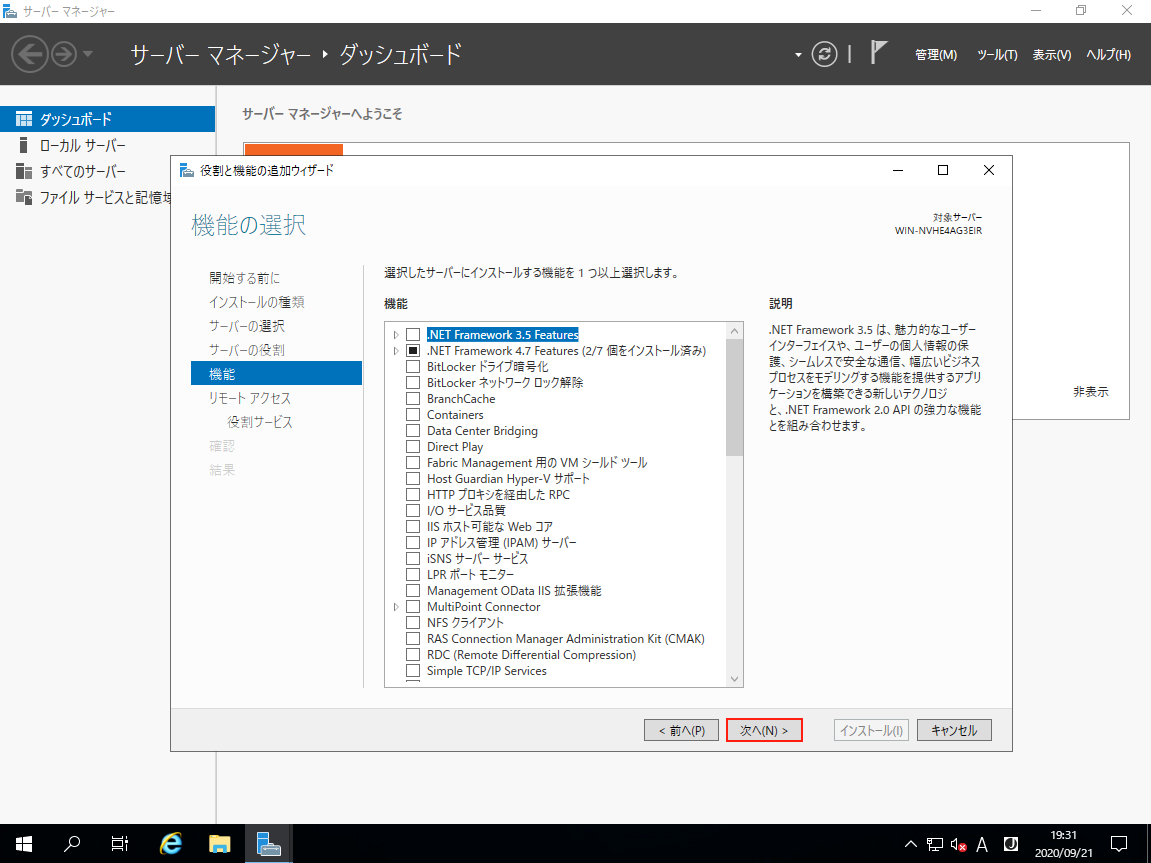1151x863 pixels.
Task: Expand .NET Framework 4.7 Features tree node
Action: [x=396, y=351]
